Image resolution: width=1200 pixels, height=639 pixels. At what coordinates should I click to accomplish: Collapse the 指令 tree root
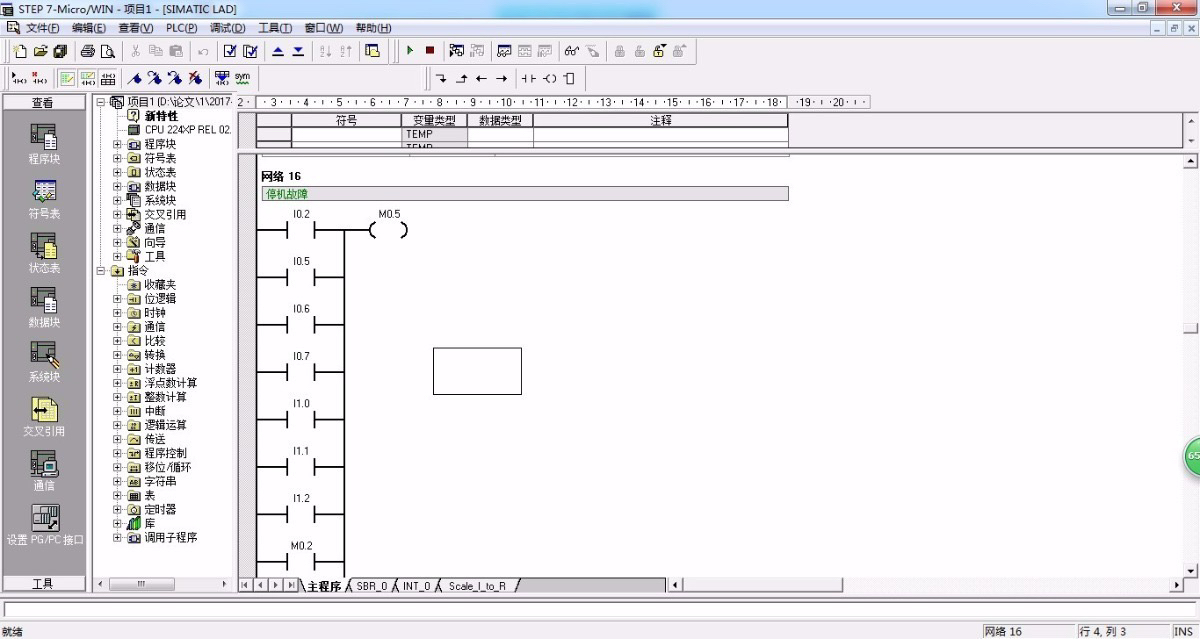[x=101, y=270]
